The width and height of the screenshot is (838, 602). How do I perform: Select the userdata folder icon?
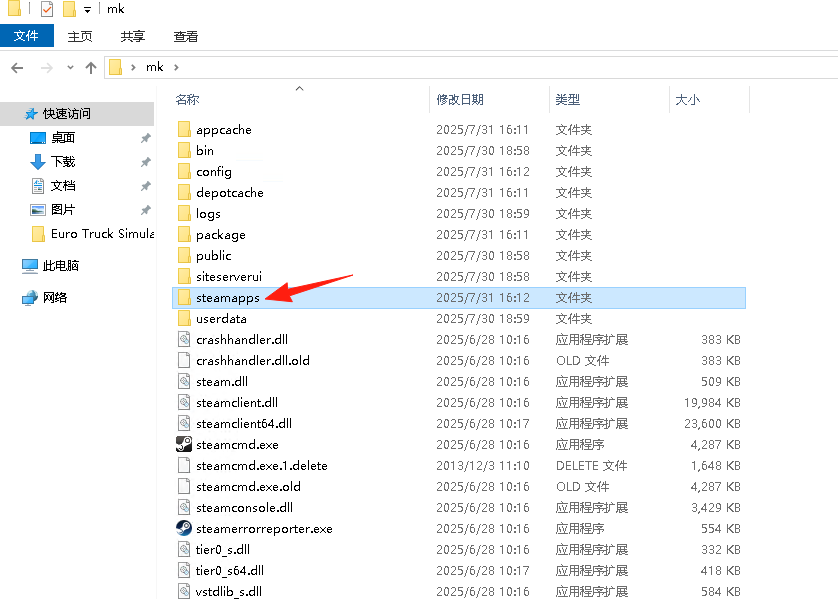(184, 318)
